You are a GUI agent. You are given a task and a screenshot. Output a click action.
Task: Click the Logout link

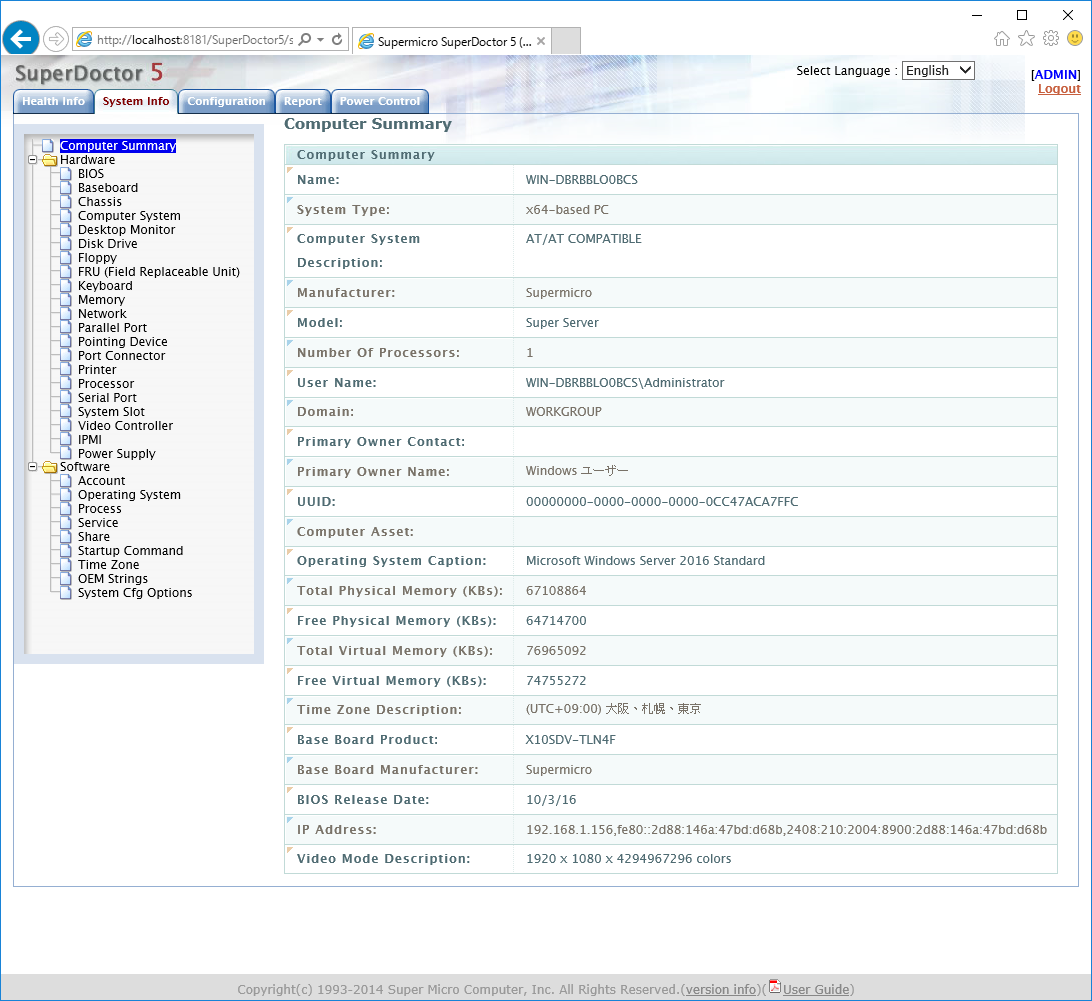click(x=1059, y=88)
